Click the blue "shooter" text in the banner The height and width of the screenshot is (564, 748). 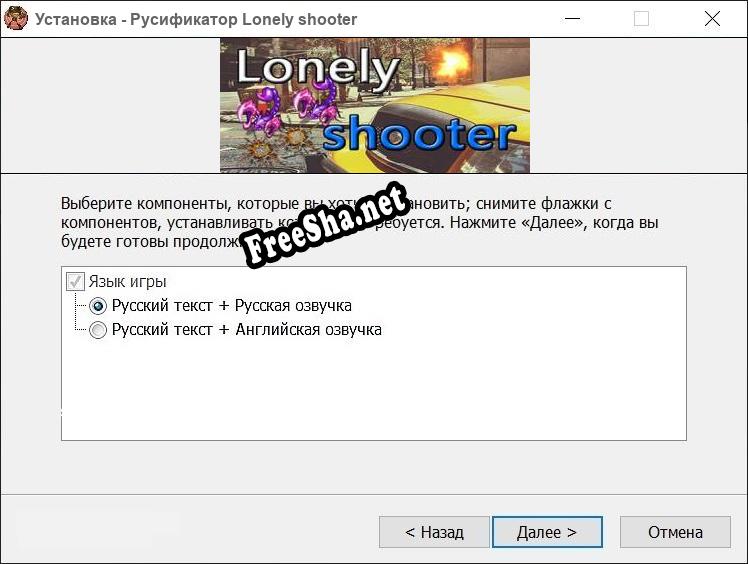(x=420, y=134)
